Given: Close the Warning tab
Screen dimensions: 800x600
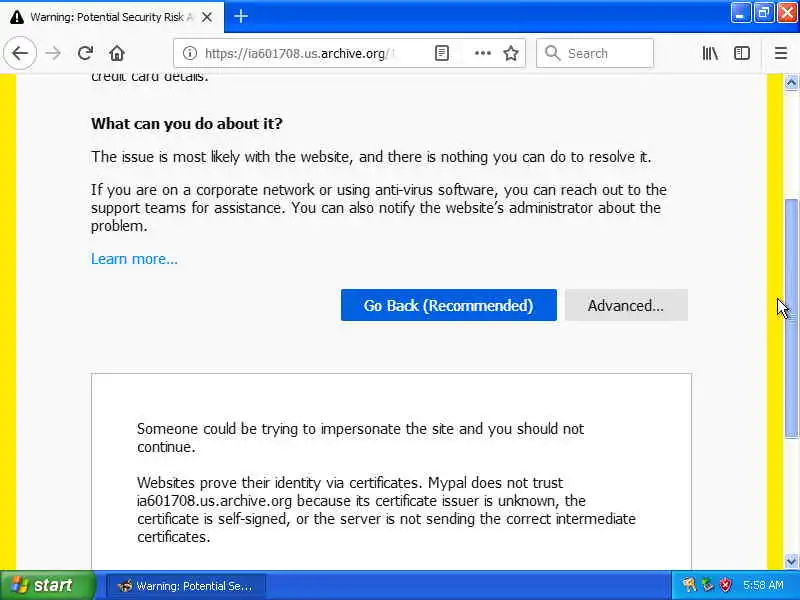Looking at the screenshot, I should [207, 17].
